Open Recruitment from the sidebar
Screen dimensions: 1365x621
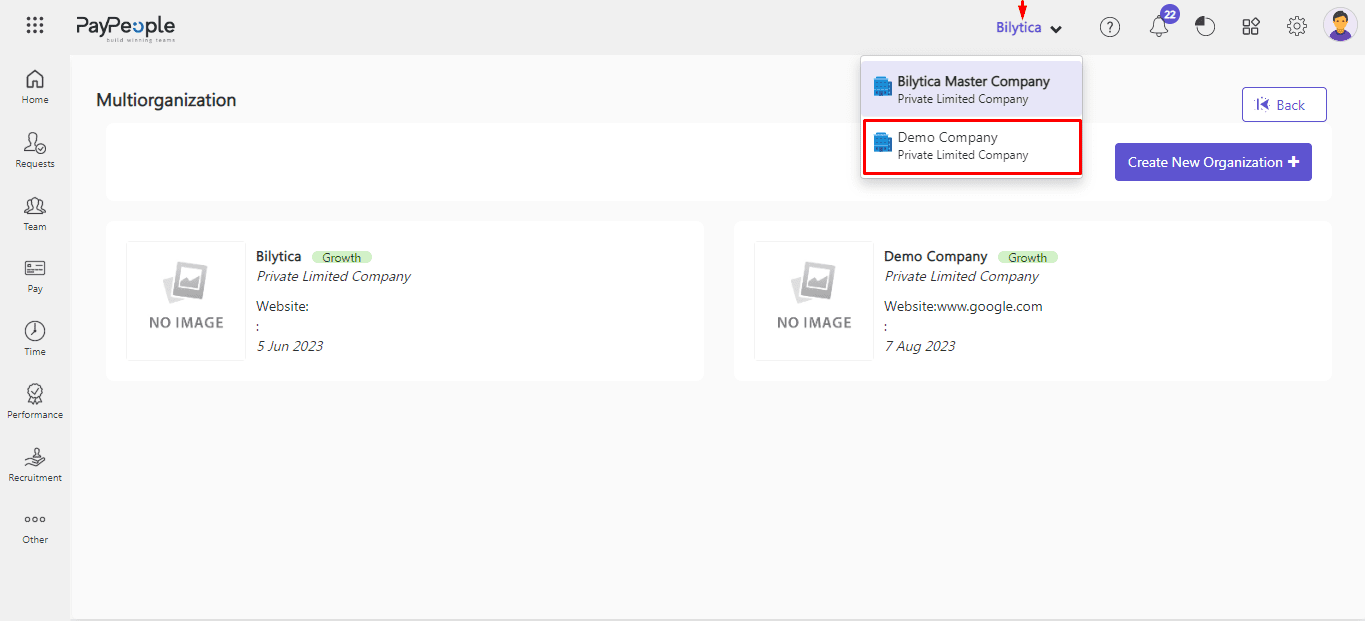[35, 463]
